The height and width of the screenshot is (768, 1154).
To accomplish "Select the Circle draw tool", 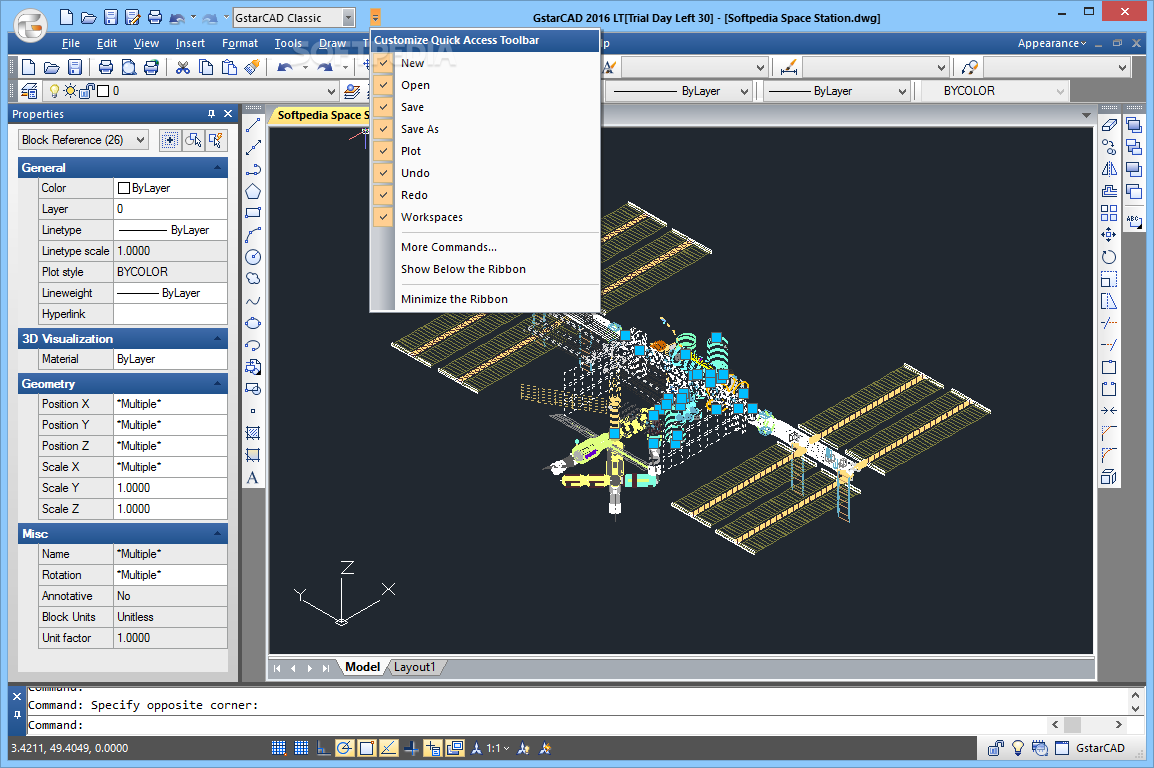I will coord(252,257).
